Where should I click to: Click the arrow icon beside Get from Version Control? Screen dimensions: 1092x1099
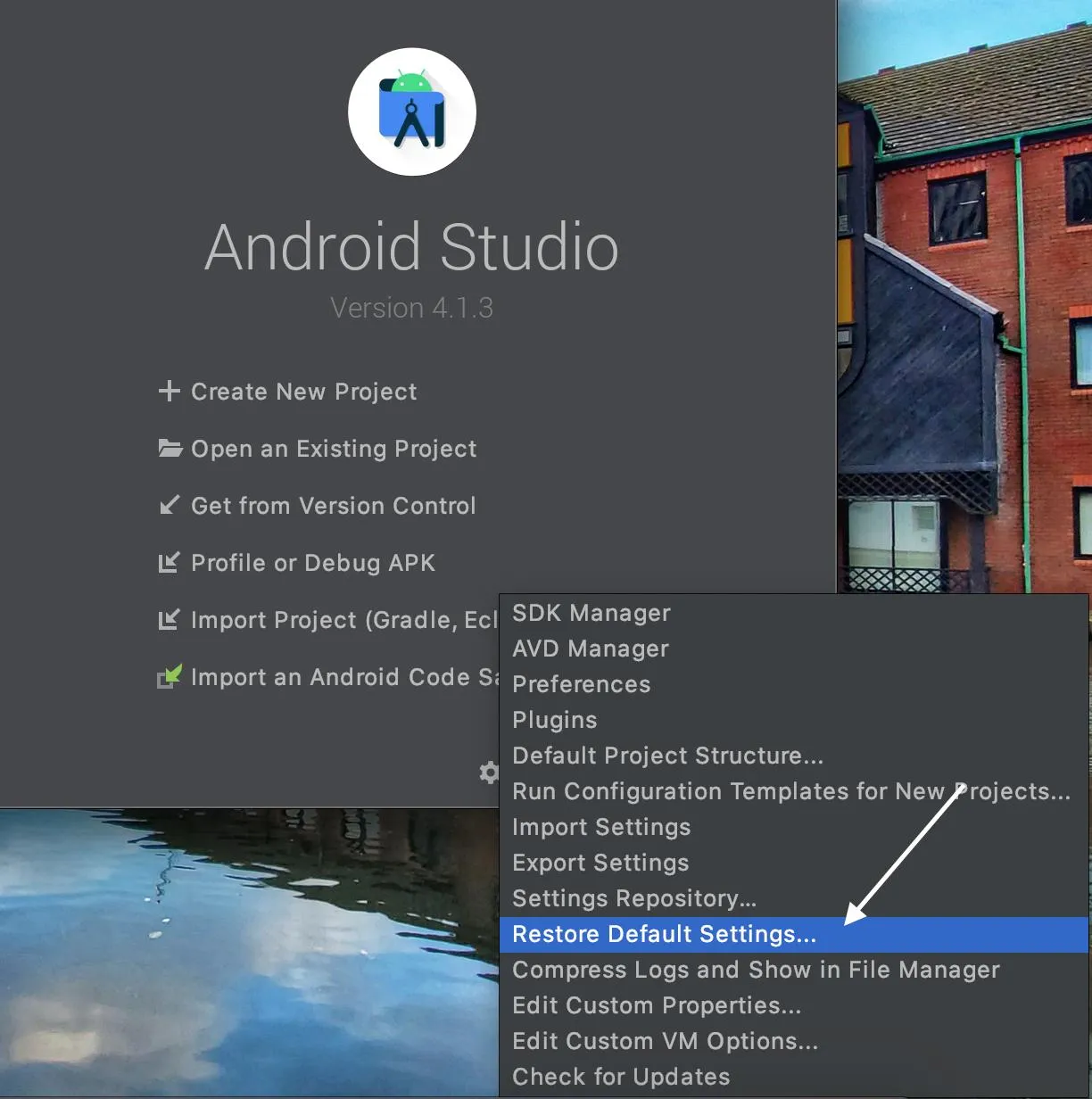tap(169, 506)
